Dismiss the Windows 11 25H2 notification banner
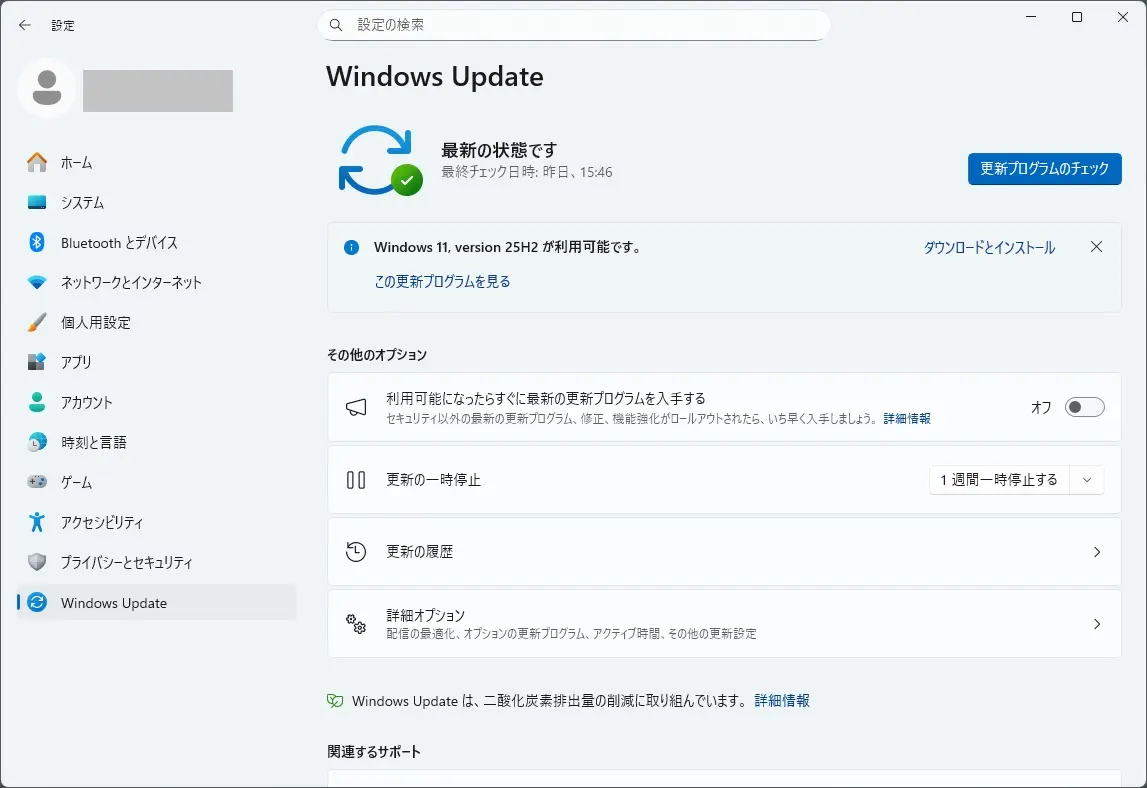This screenshot has height=788, width=1147. tap(1096, 247)
